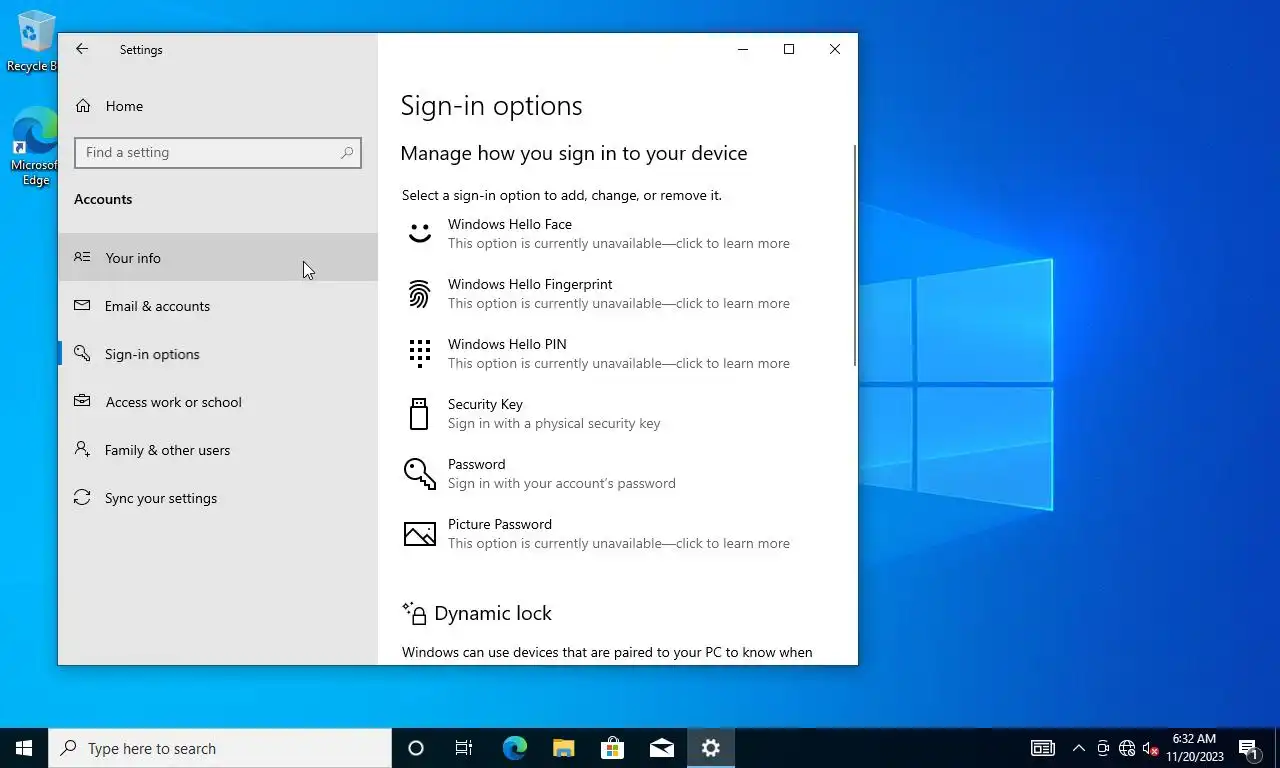This screenshot has height=768, width=1280.
Task: Open the clock and date flyout
Action: (1194, 748)
